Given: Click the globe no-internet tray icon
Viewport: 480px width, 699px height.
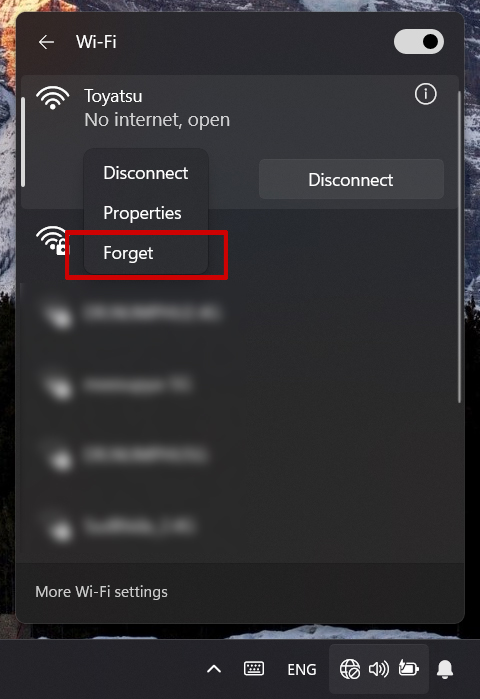Looking at the screenshot, I should [x=350, y=669].
